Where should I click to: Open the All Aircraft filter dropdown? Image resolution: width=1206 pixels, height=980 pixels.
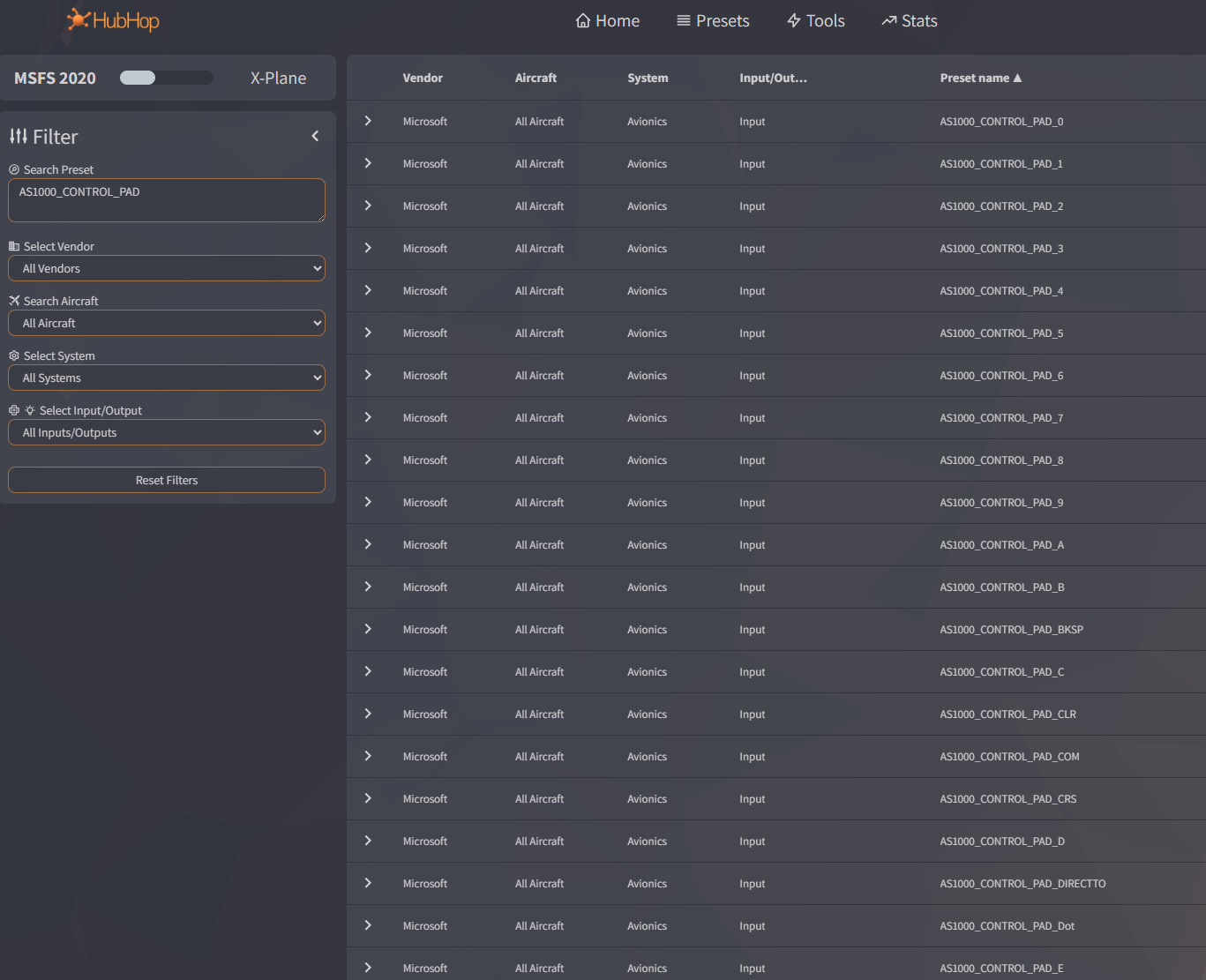[x=167, y=323]
